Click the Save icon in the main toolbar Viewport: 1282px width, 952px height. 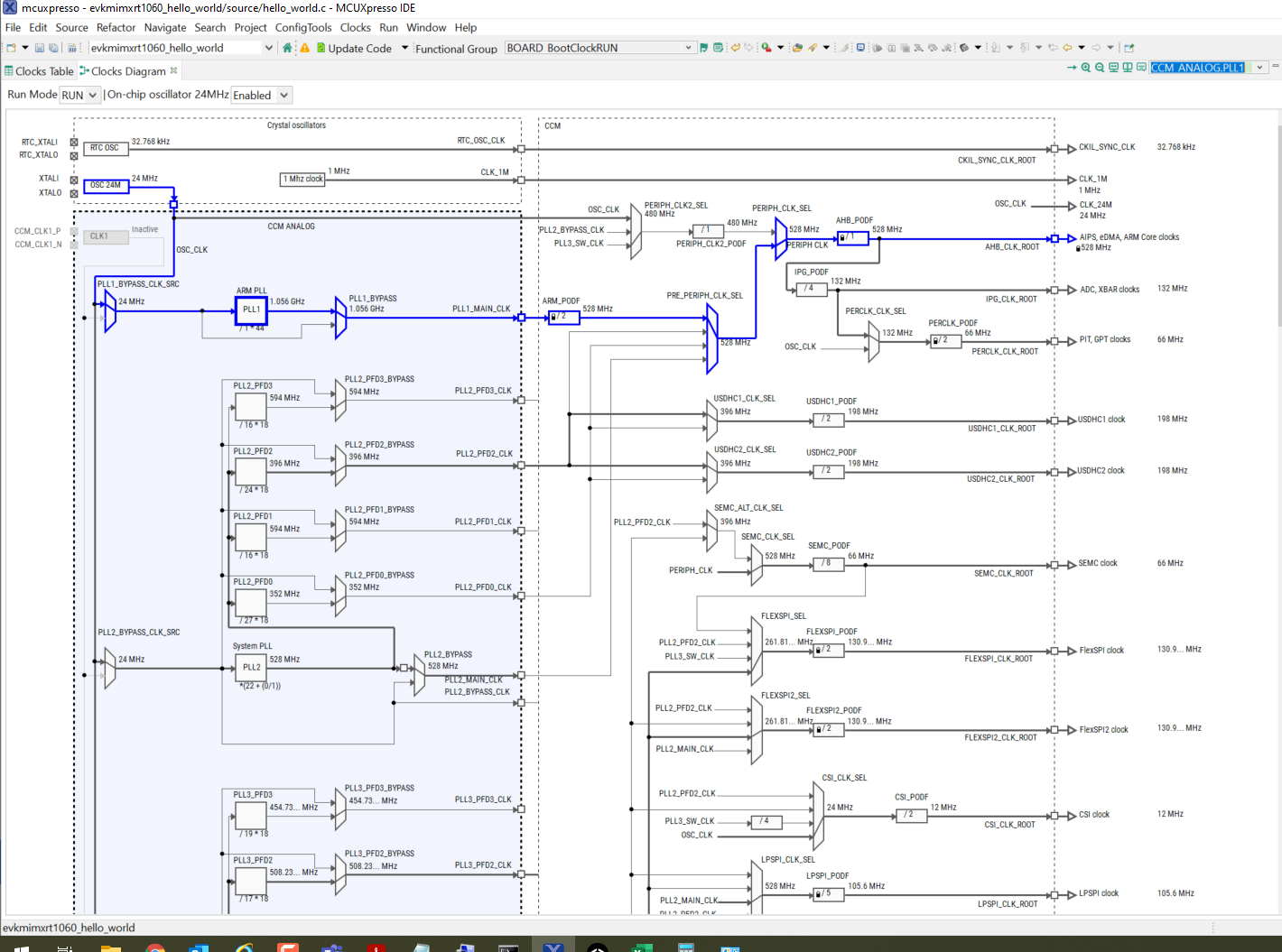point(39,48)
